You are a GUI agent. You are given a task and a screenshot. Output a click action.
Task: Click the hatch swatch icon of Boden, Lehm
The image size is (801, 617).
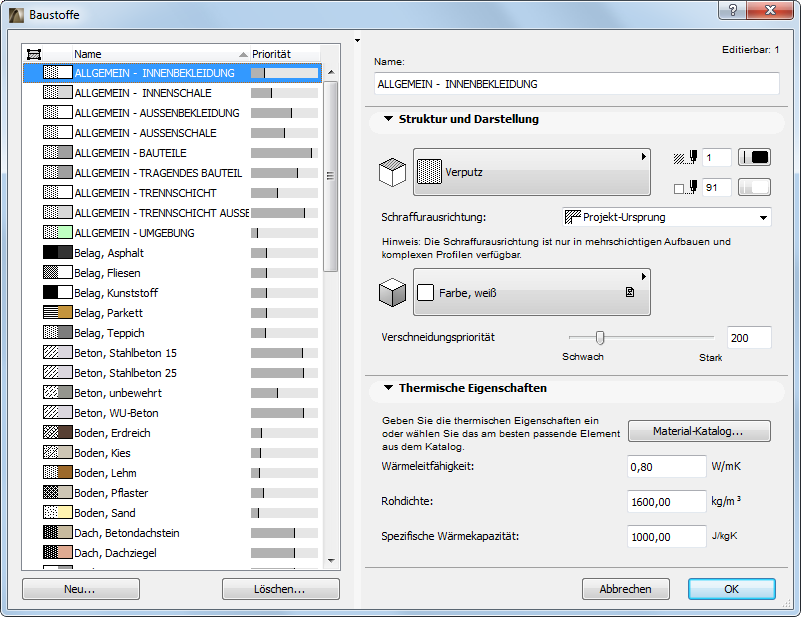tap(58, 472)
